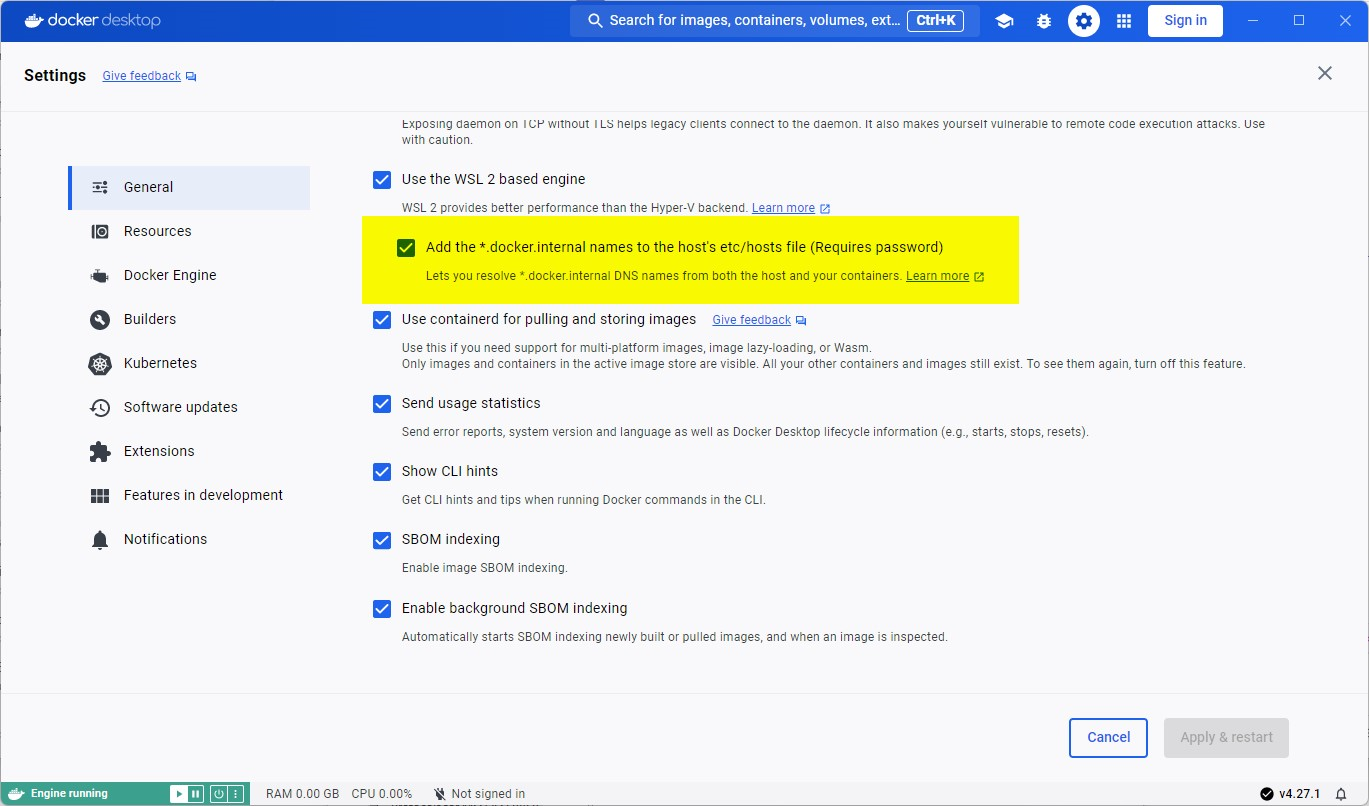
Task: Open Features in development section
Action: pyautogui.click(x=189, y=495)
